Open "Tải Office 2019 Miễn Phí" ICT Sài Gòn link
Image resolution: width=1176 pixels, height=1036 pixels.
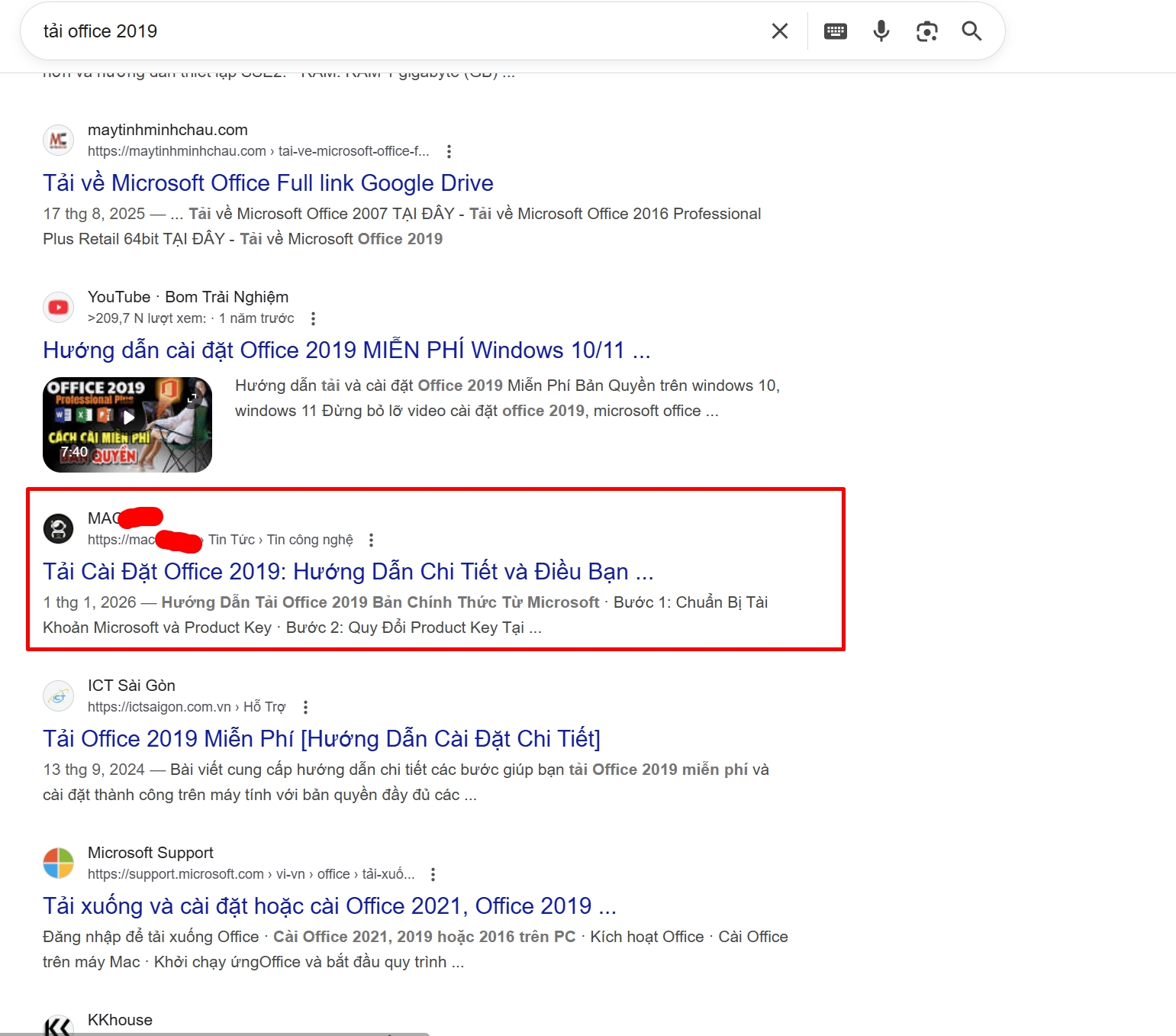pos(321,739)
